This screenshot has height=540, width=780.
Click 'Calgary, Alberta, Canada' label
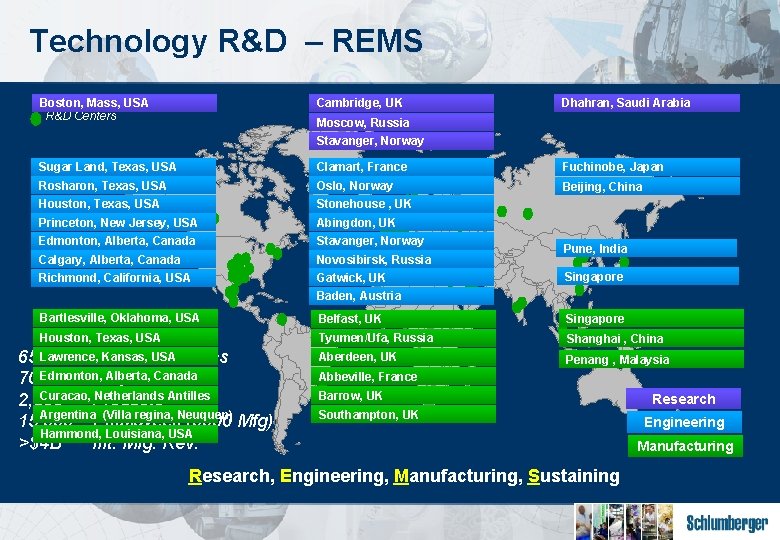click(x=123, y=260)
